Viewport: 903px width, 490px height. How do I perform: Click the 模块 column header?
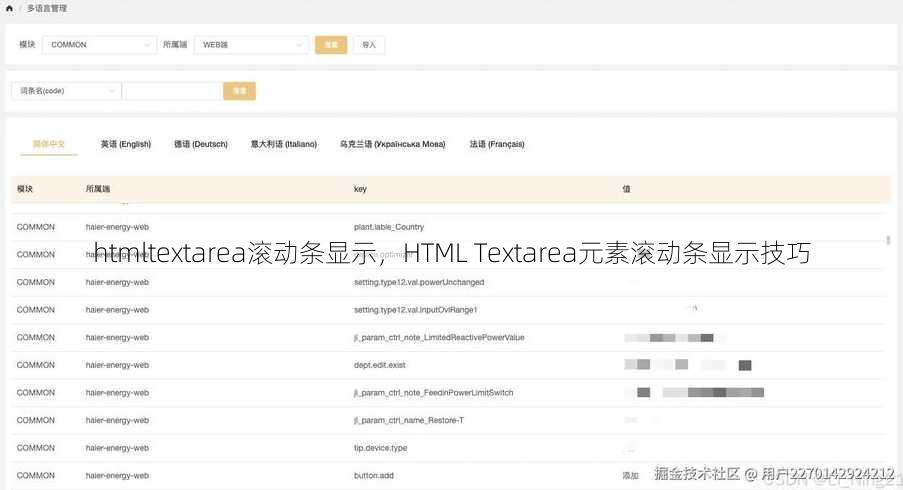[x=25, y=189]
